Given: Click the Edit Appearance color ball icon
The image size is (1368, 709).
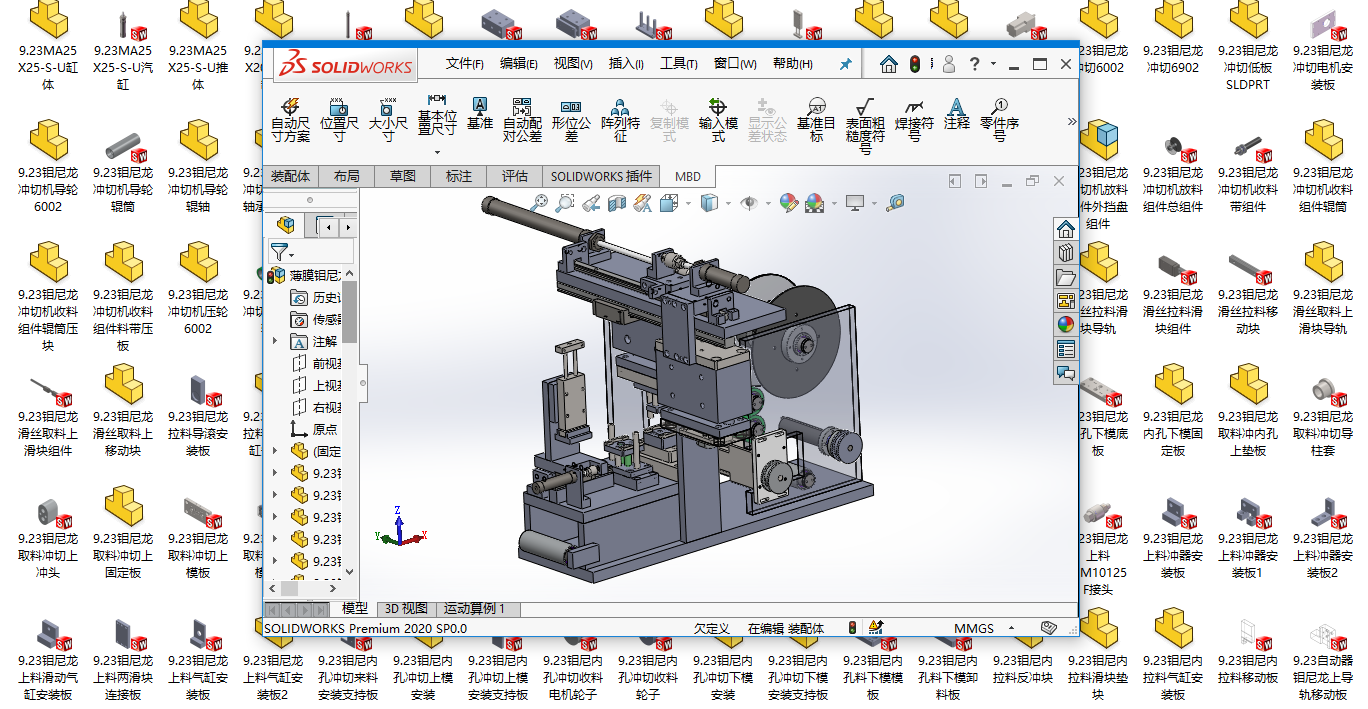Looking at the screenshot, I should pos(789,203).
